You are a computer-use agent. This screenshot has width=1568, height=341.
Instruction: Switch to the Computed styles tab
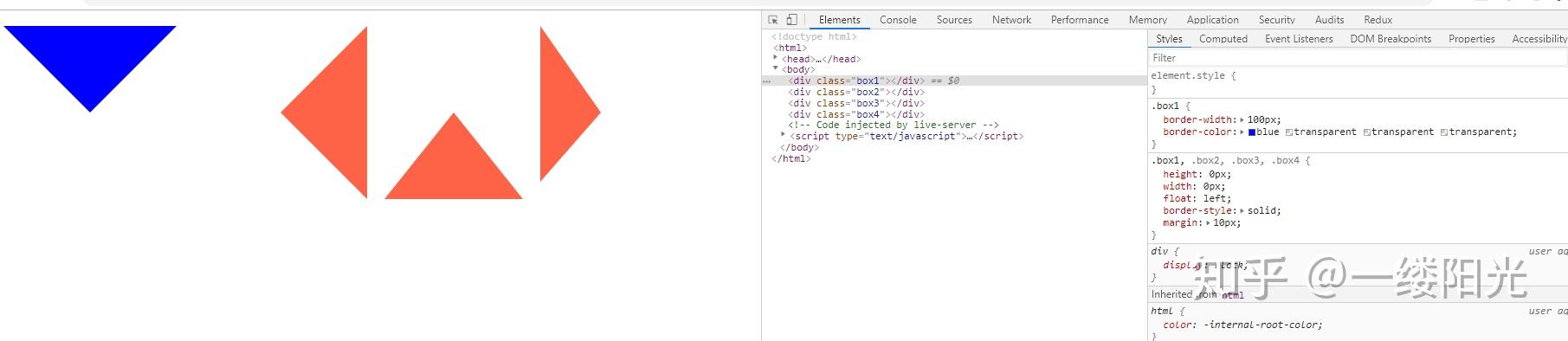click(1223, 39)
